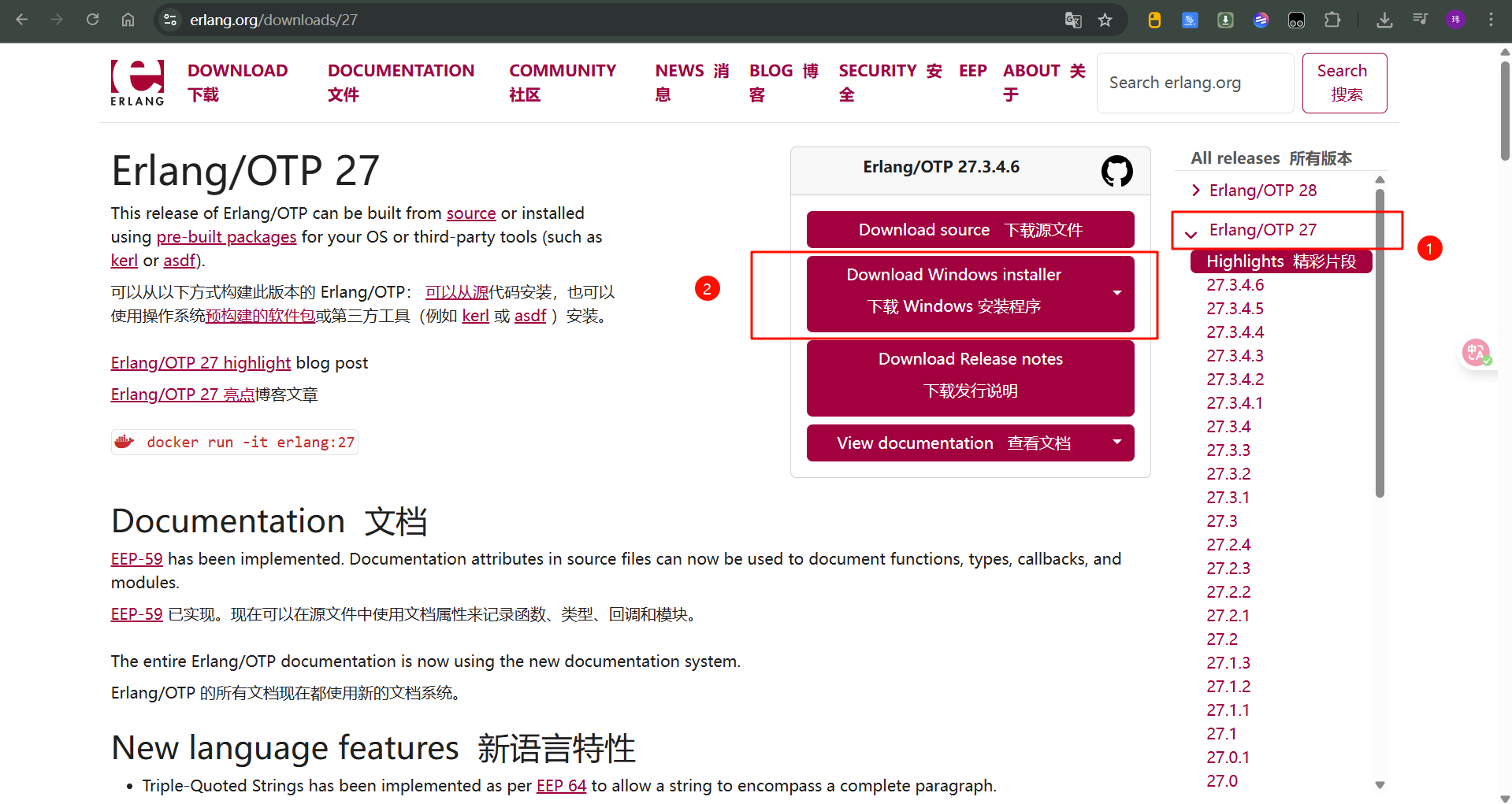Open the green download extension icon
1512x804 pixels.
[1225, 20]
